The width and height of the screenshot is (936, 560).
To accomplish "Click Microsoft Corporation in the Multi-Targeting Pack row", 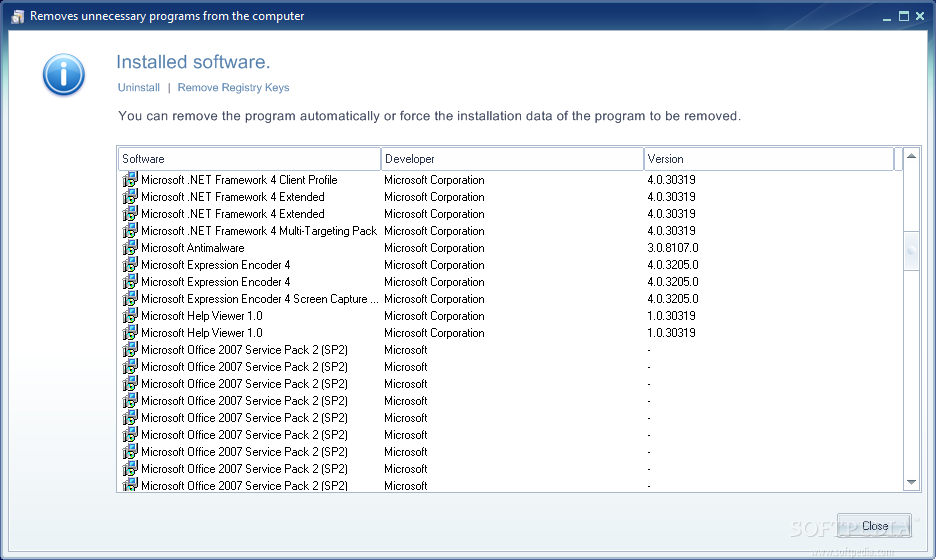I will (x=434, y=231).
